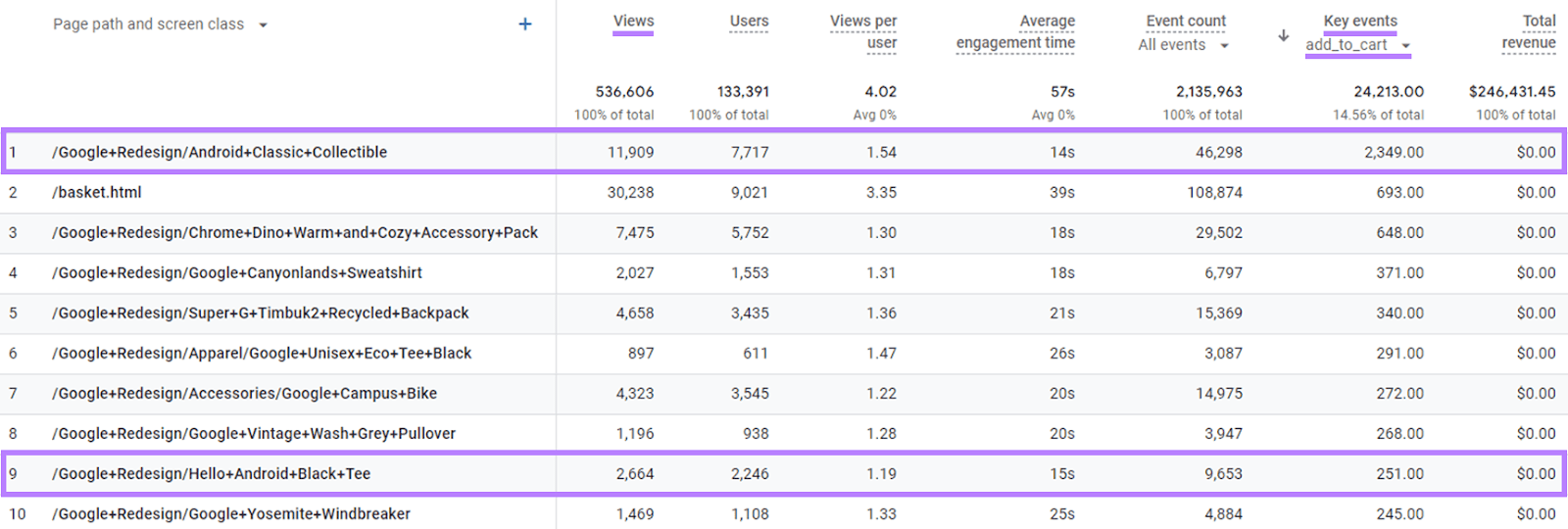Open the Android Classic Collectible page row
1568x529 pixels.
click(x=220, y=153)
